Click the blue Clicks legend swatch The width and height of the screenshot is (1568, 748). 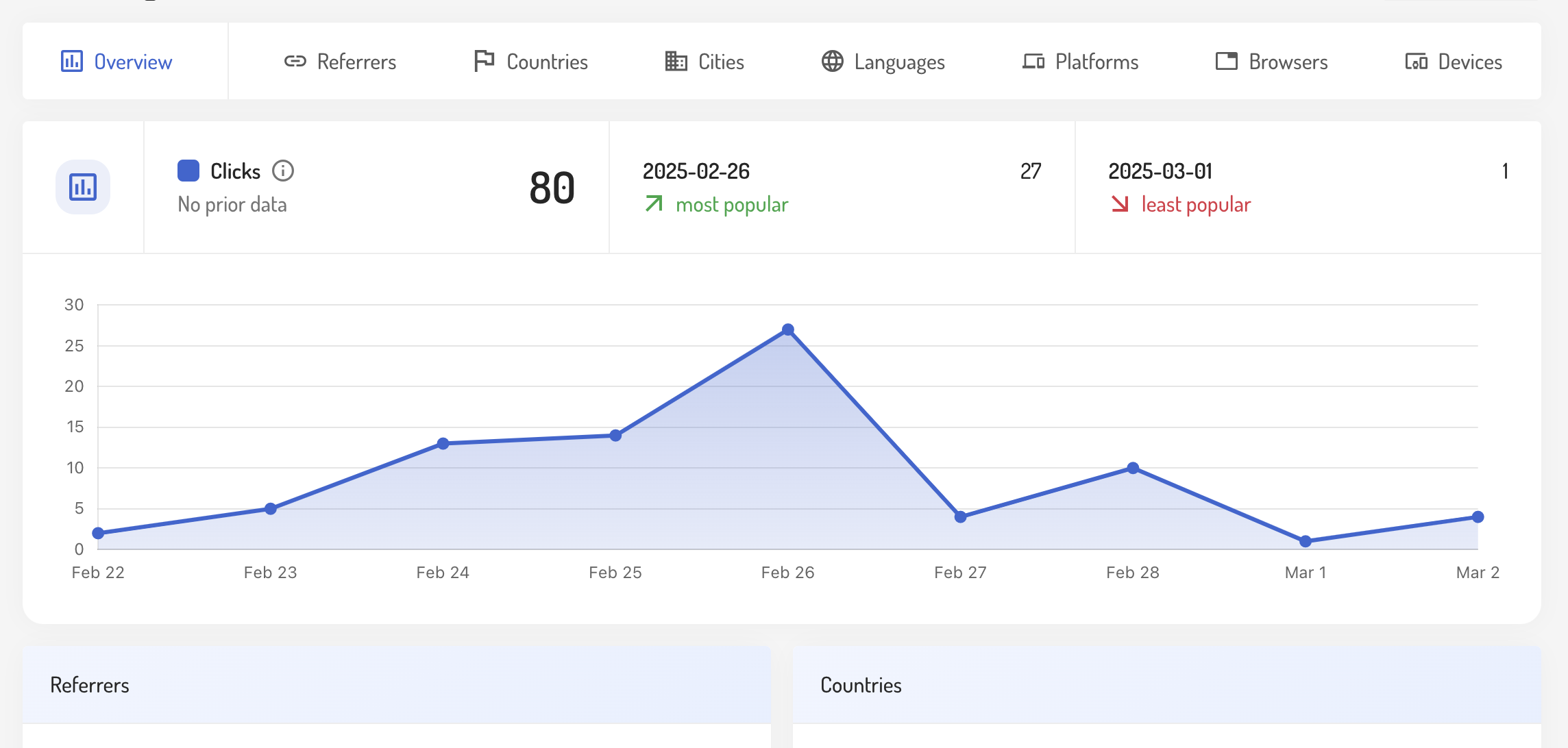click(x=188, y=171)
